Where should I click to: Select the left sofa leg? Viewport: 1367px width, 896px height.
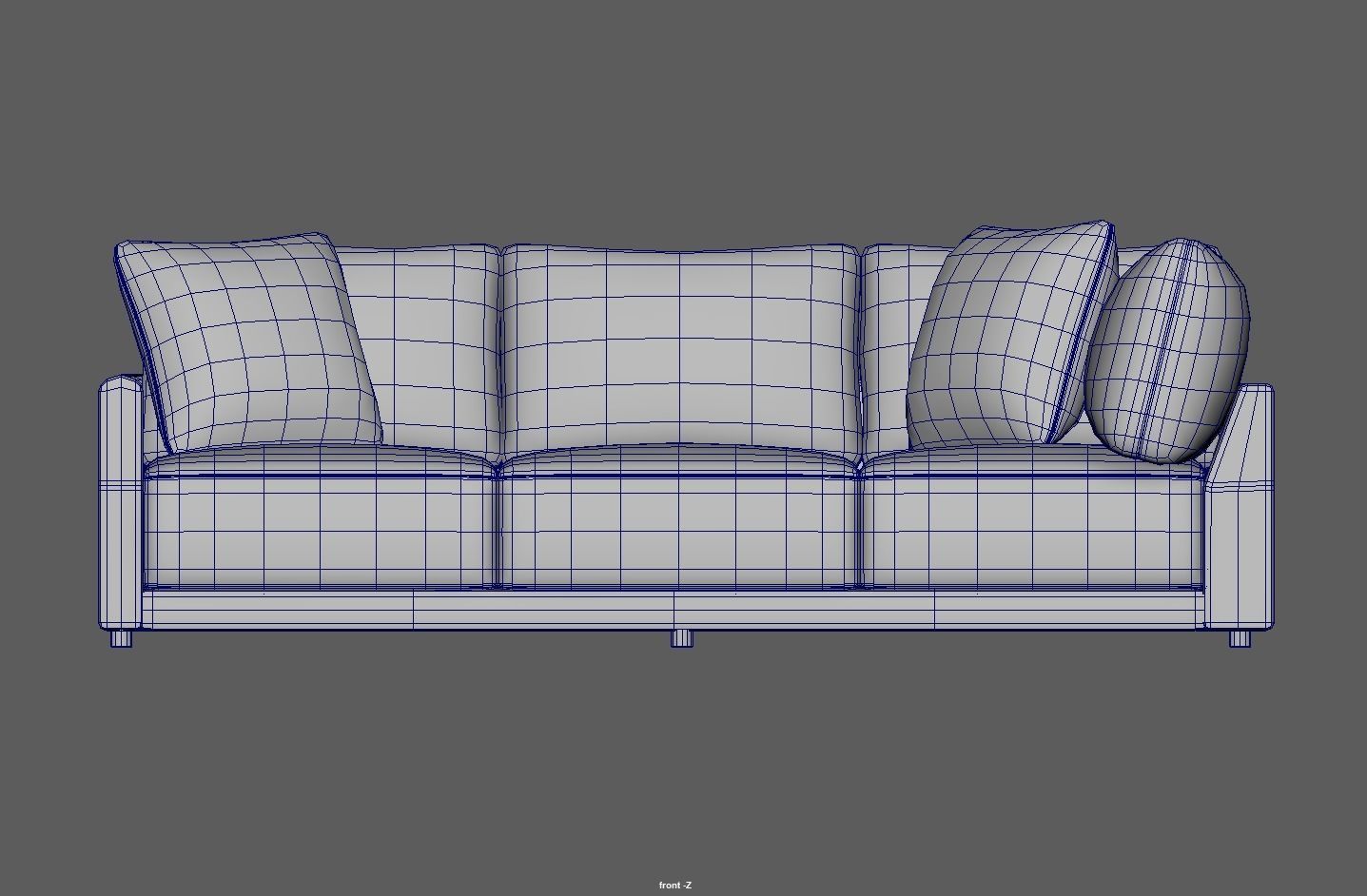(x=121, y=638)
